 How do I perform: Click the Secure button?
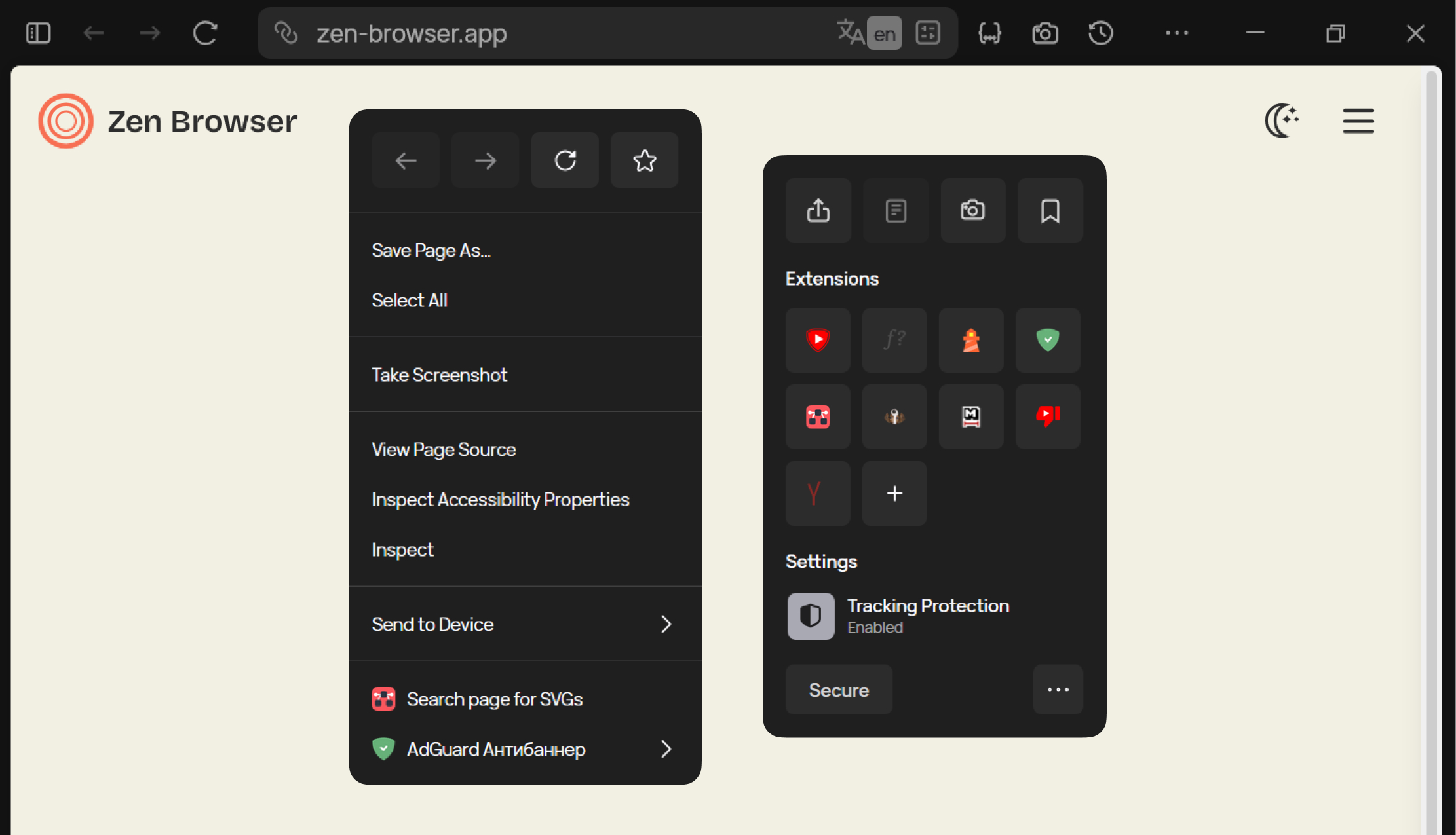pyautogui.click(x=838, y=690)
